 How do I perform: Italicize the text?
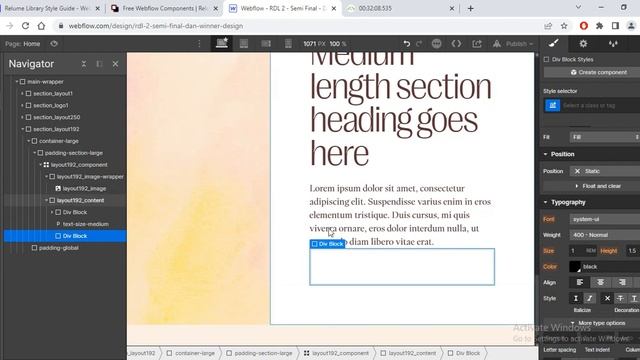pyautogui.click(x=589, y=298)
